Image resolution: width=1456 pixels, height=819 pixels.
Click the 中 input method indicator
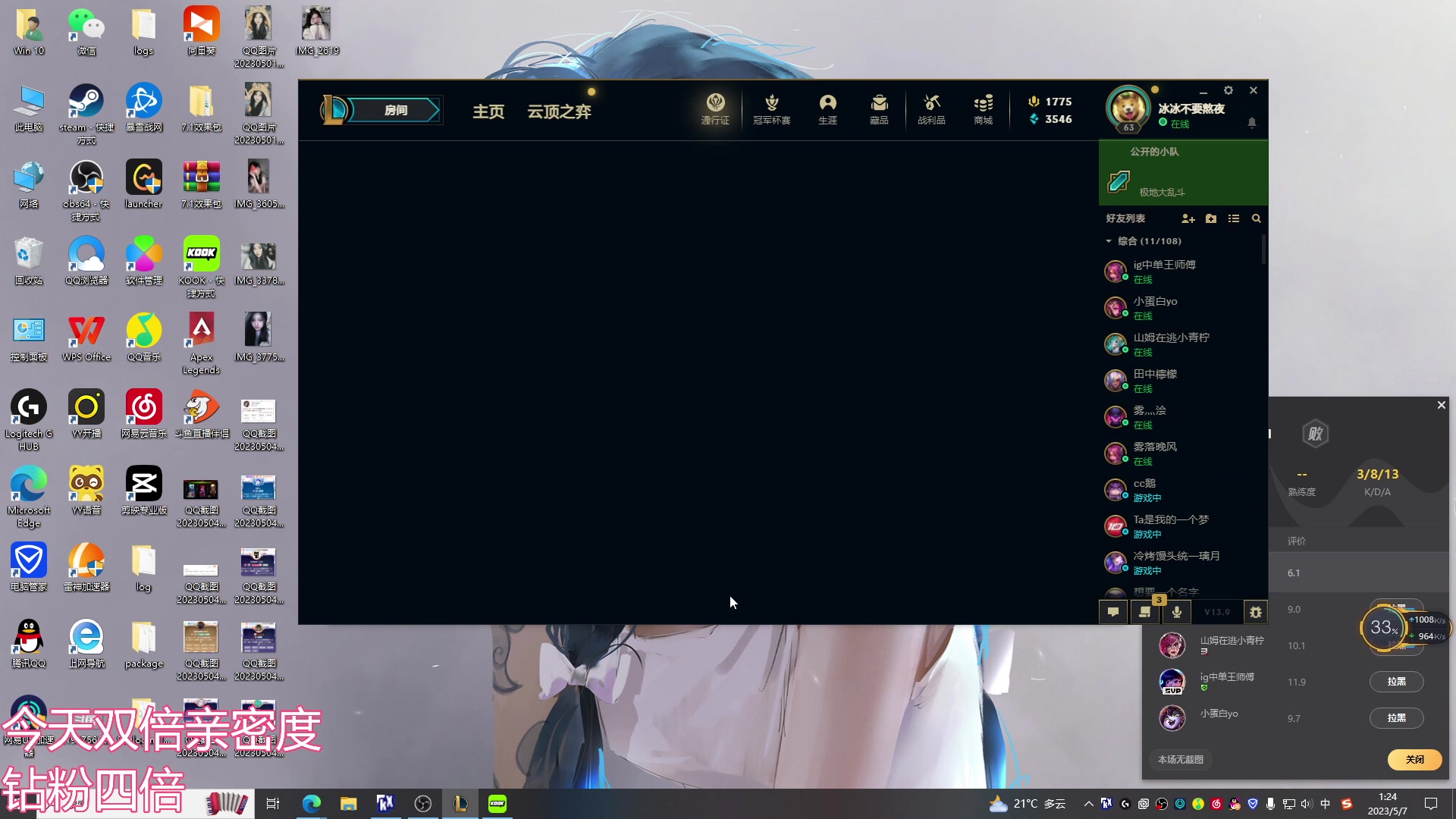click(x=1325, y=804)
